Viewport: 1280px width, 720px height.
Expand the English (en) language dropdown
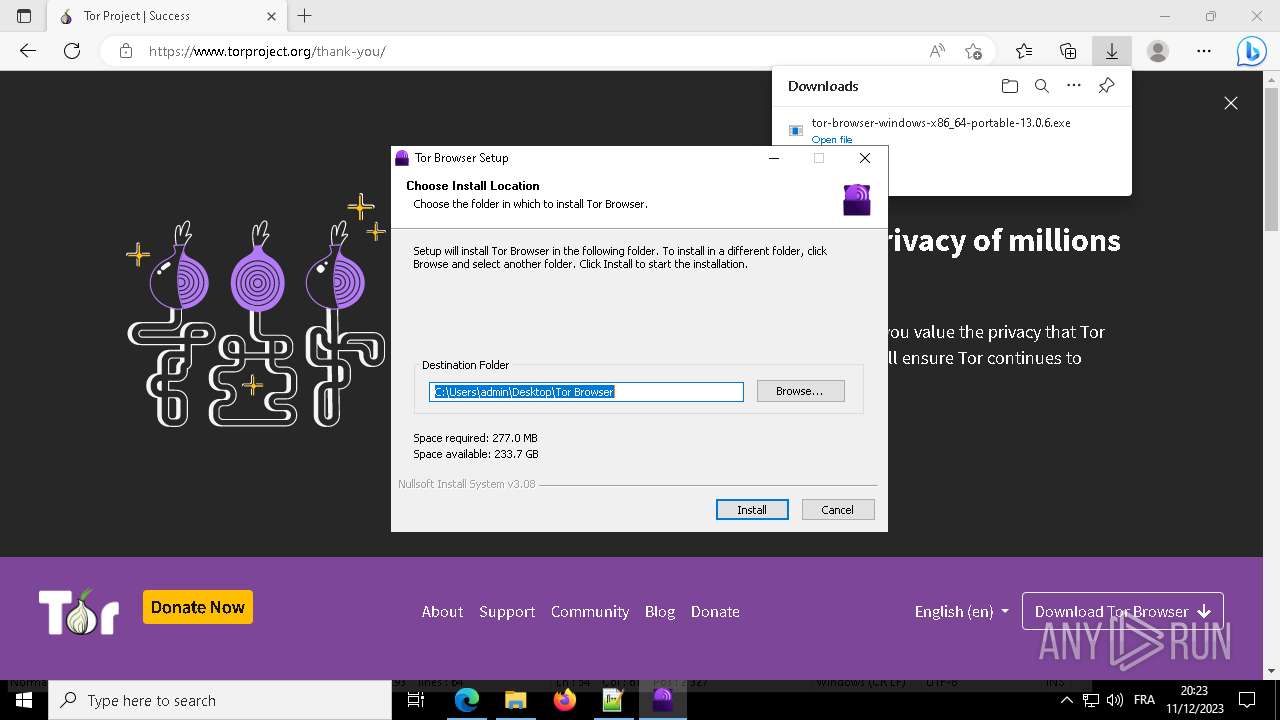pos(962,612)
